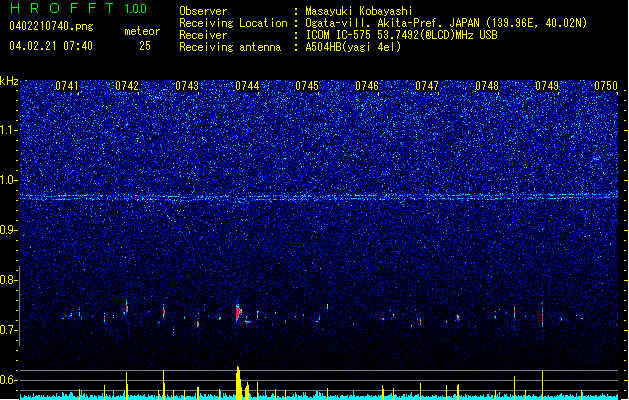Image resolution: width=629 pixels, height=400 pixels.
Task: Click the 0749 time marker
Action: pos(547,86)
